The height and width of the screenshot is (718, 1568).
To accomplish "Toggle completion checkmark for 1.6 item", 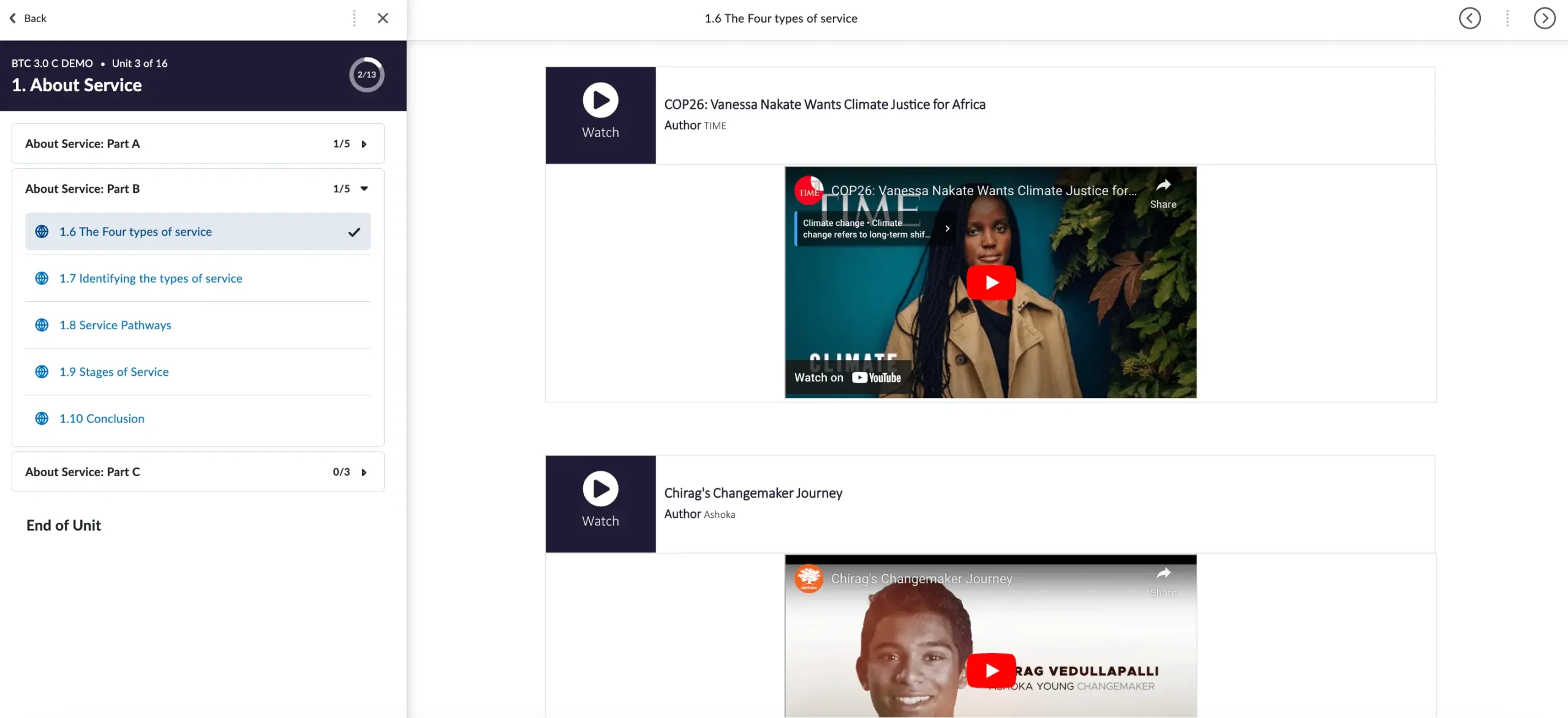I will (x=354, y=232).
